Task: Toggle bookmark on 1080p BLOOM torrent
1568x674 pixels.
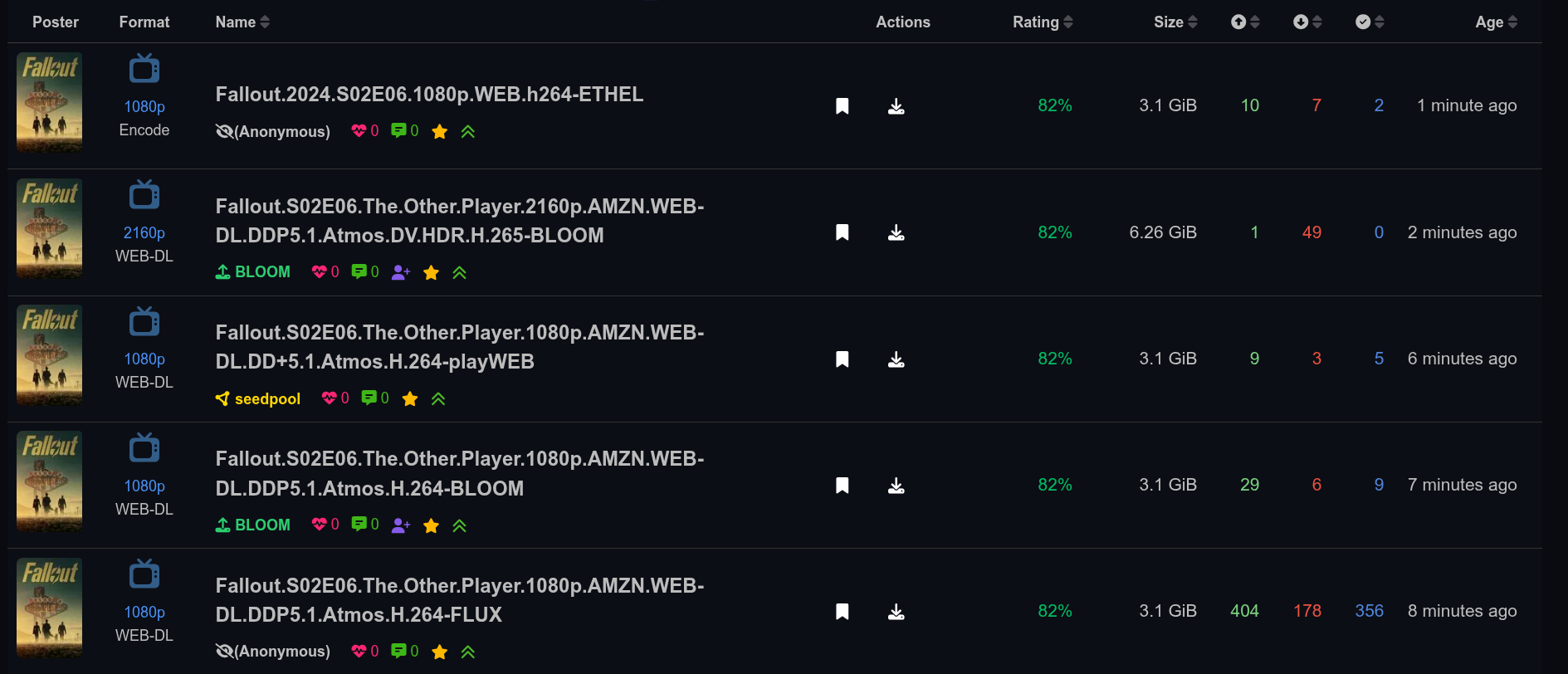Action: point(842,486)
